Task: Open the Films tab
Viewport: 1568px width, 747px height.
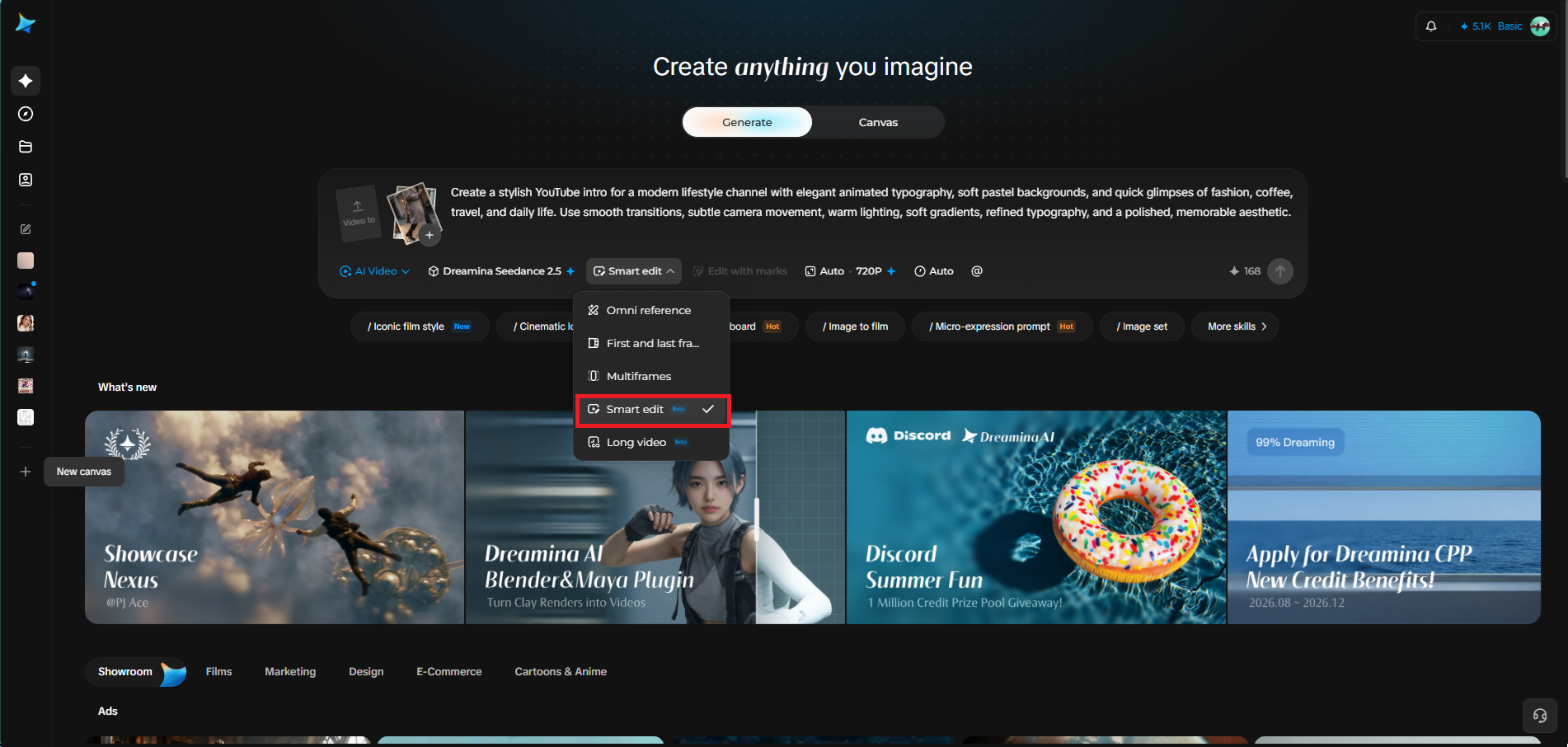Action: pos(218,672)
